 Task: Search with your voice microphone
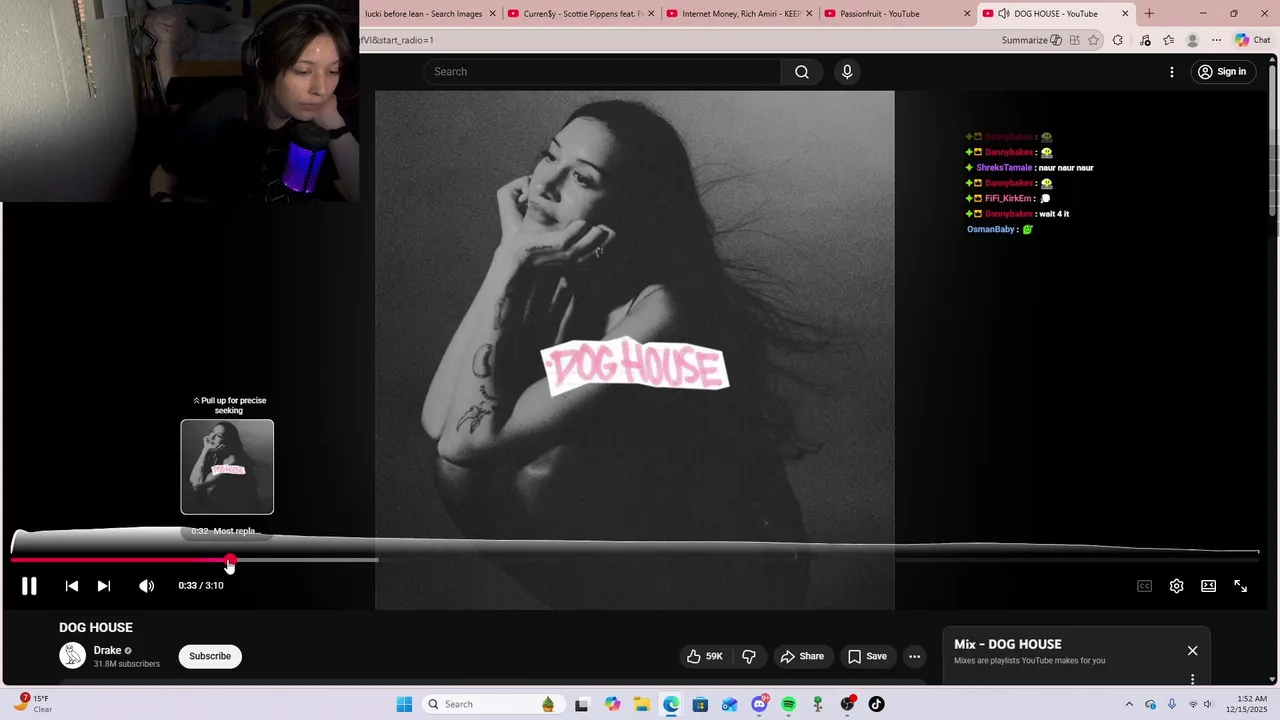tap(847, 72)
